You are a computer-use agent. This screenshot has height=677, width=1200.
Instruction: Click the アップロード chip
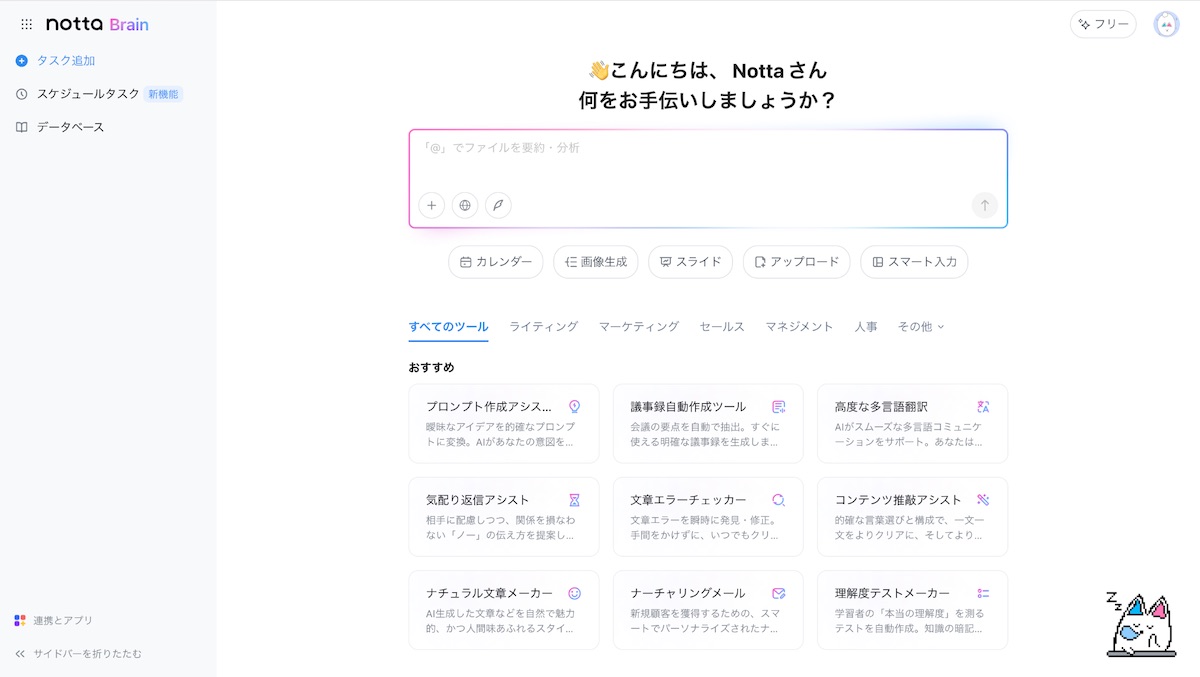[796, 262]
